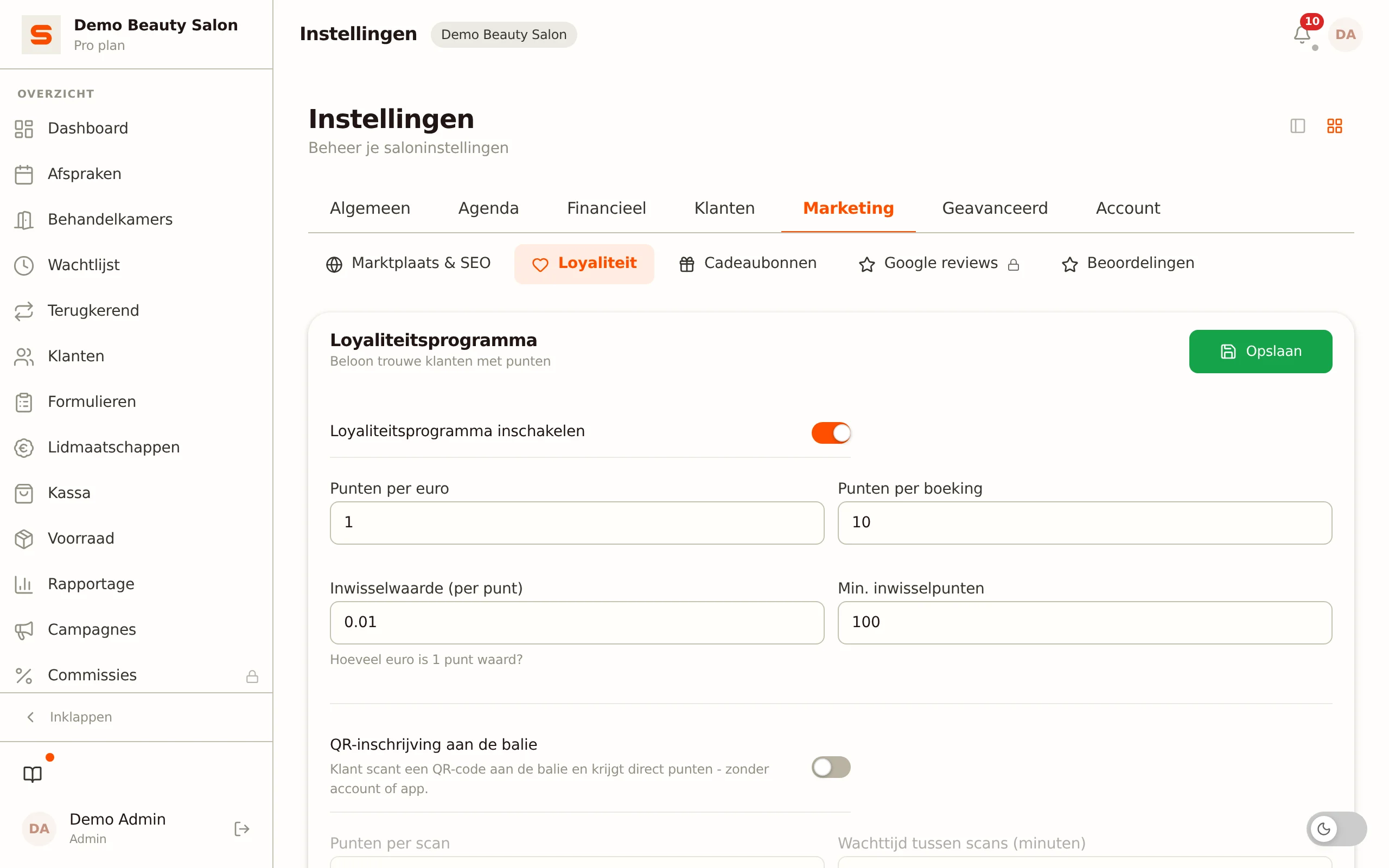
Task: Switch to the Klanten settings tab
Action: [724, 208]
